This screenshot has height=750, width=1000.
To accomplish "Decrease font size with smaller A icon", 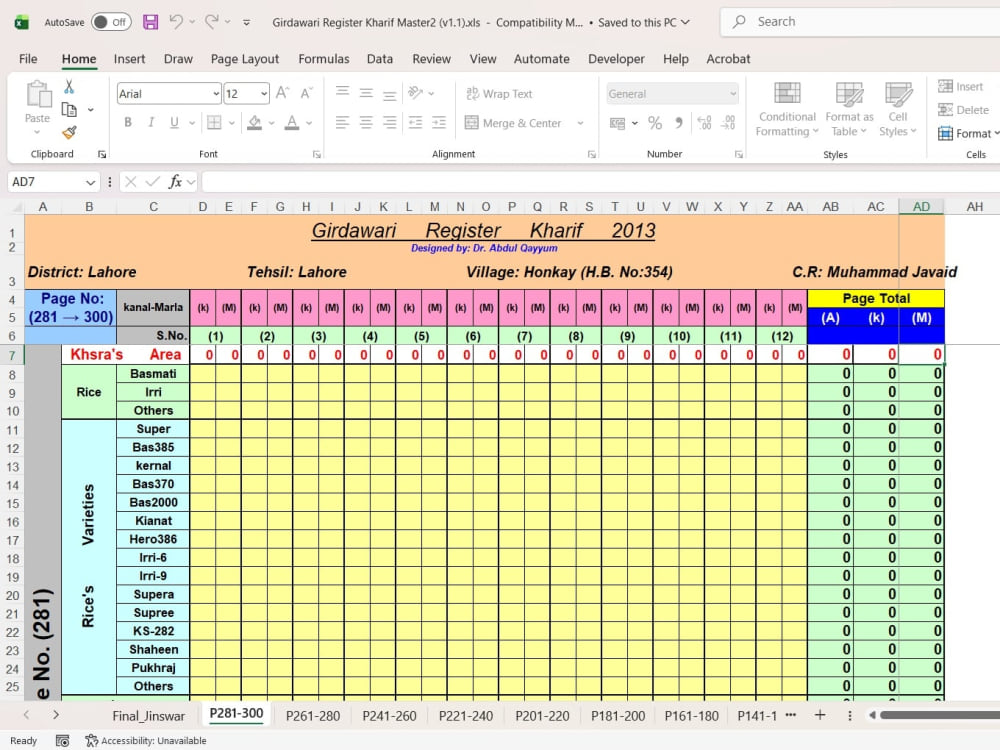I will 307,94.
